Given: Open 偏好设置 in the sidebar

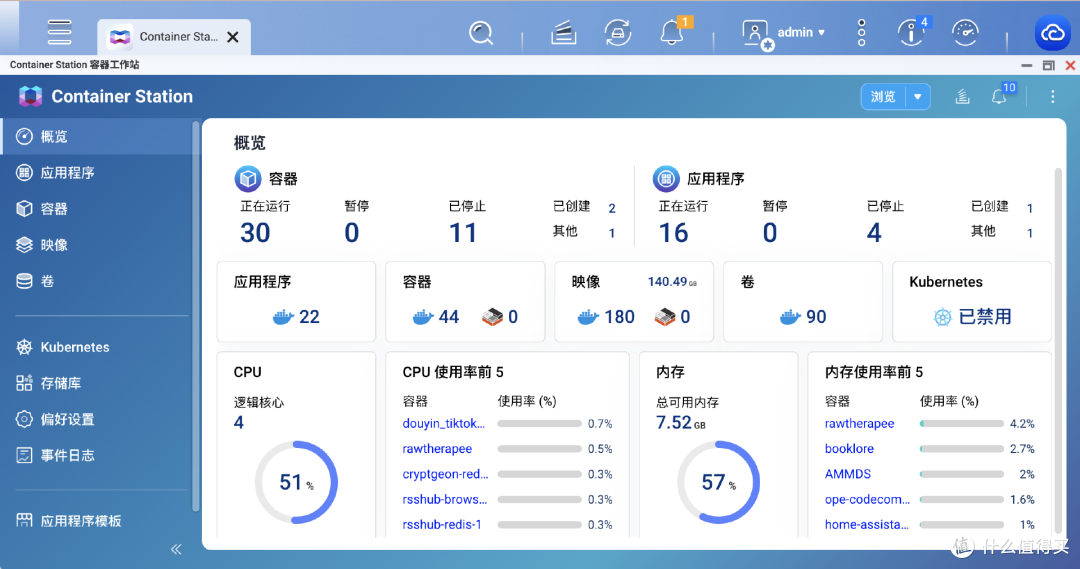Looking at the screenshot, I should (x=96, y=419).
